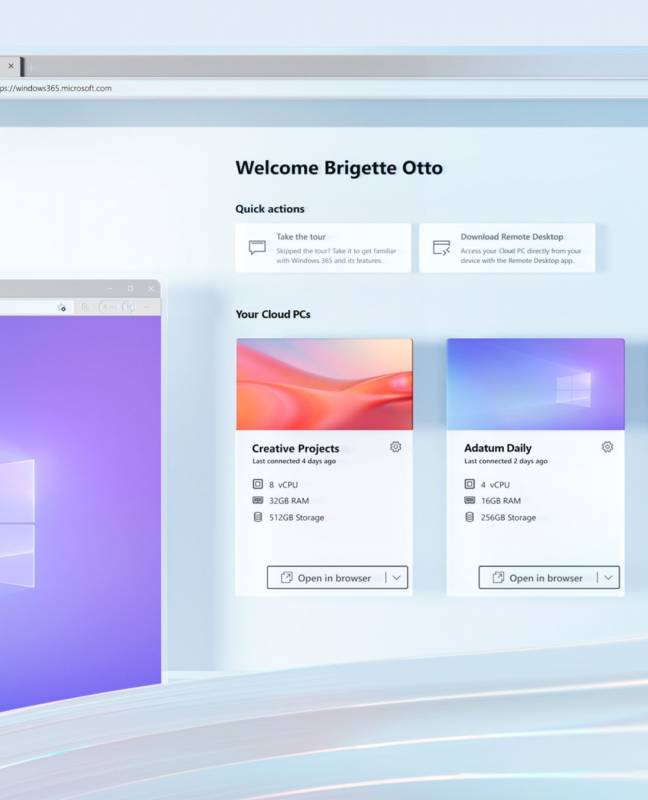The image size is (648, 800).
Task: Open Guest profile button in small browser window
Action: [x=117, y=307]
